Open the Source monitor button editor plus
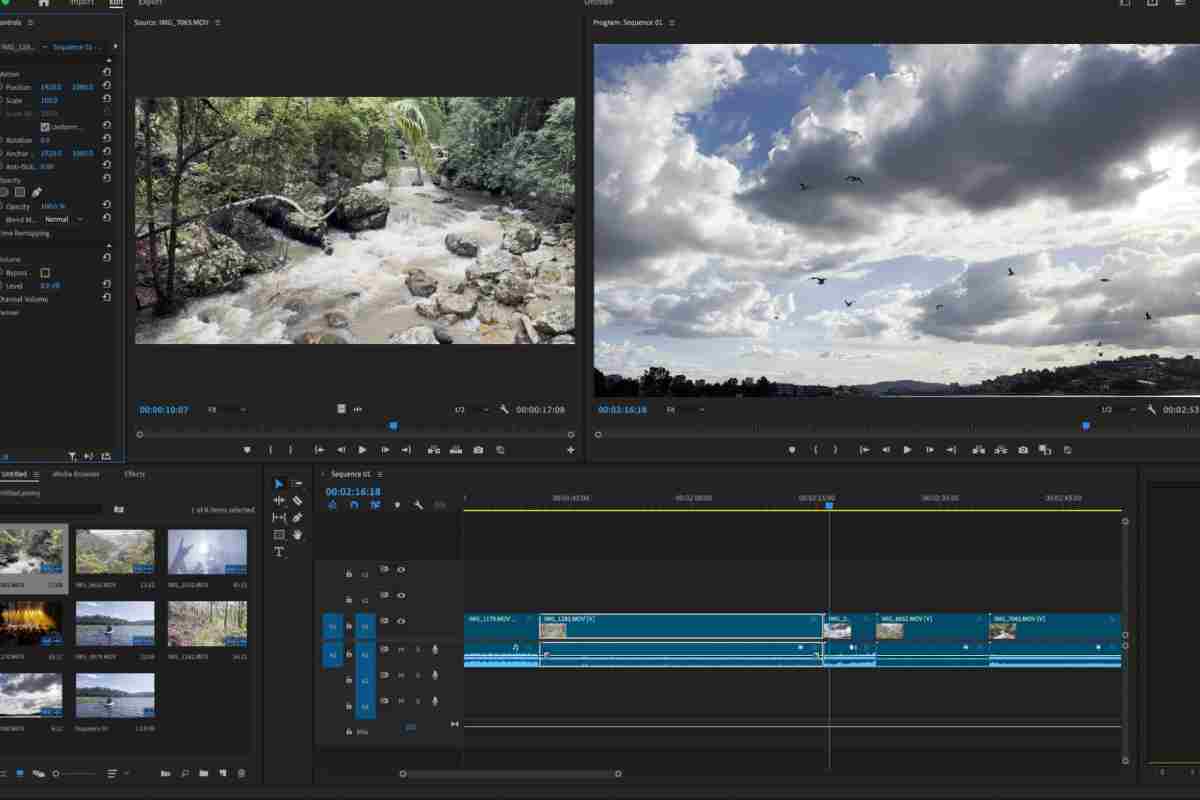The height and width of the screenshot is (800, 1200). coord(571,450)
